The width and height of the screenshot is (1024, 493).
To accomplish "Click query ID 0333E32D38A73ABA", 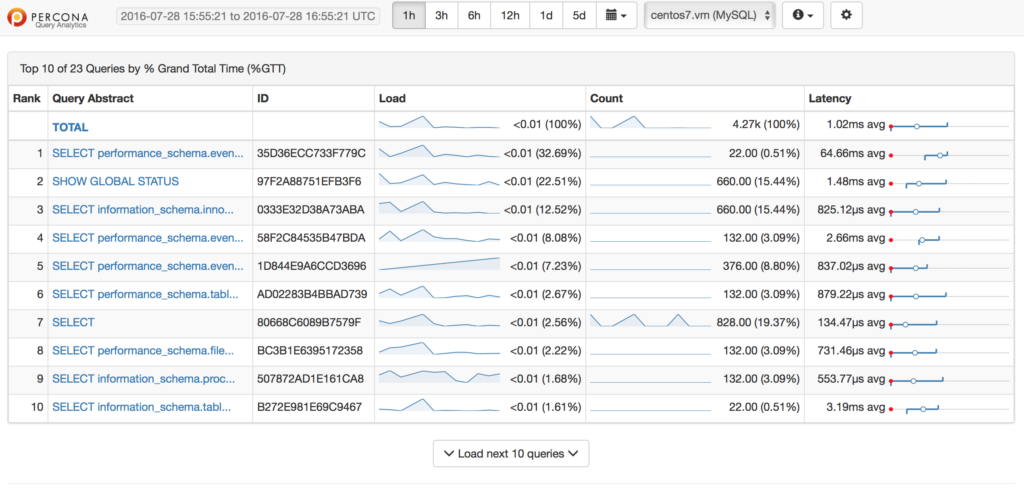I will pos(311,210).
